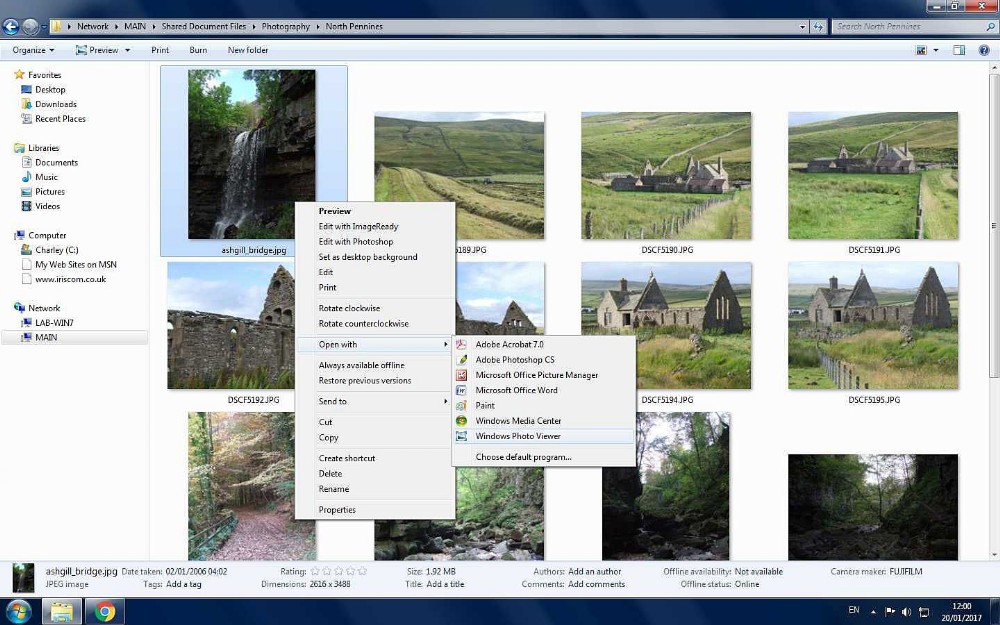Select the DSCF5191.JPG thumbnail
This screenshot has width=1000, height=625.
click(x=873, y=176)
